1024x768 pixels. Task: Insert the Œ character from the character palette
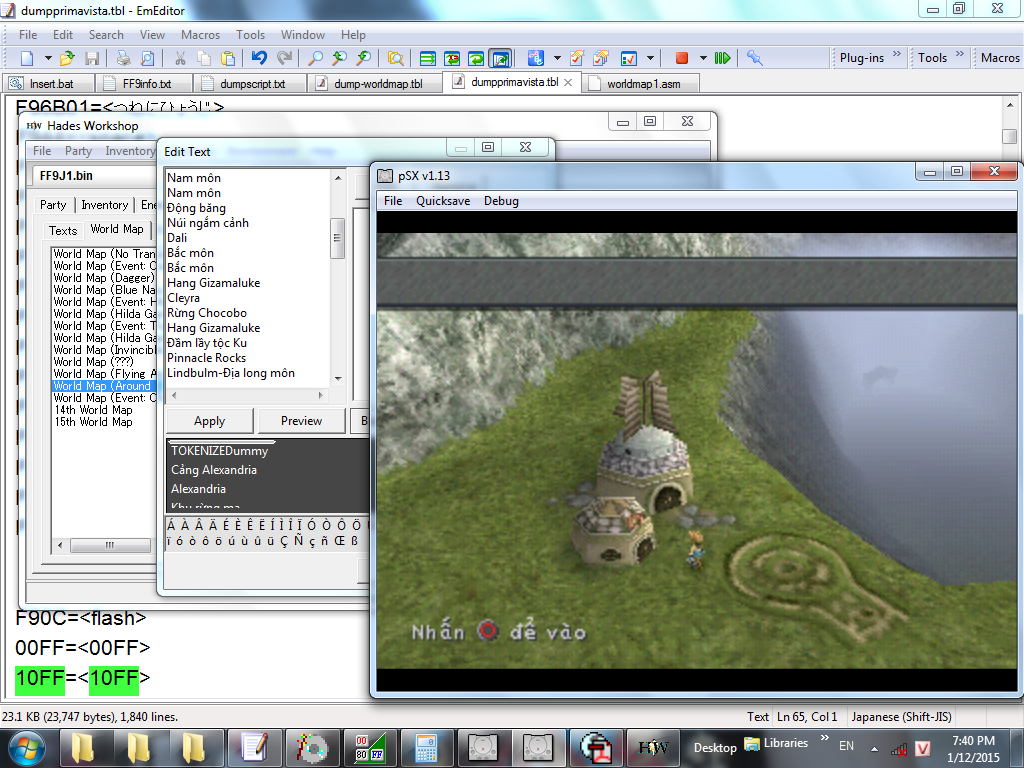339,541
